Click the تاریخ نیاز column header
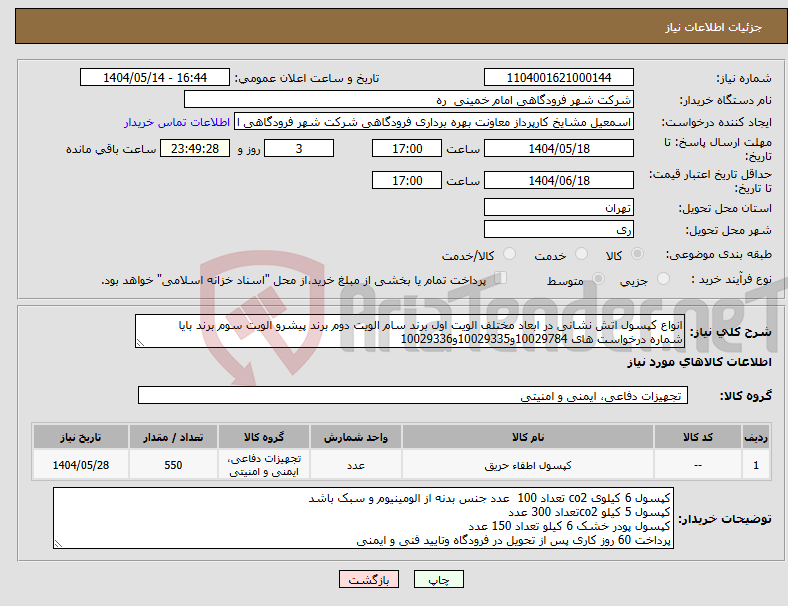Image resolution: width=788 pixels, height=606 pixels. (81, 437)
